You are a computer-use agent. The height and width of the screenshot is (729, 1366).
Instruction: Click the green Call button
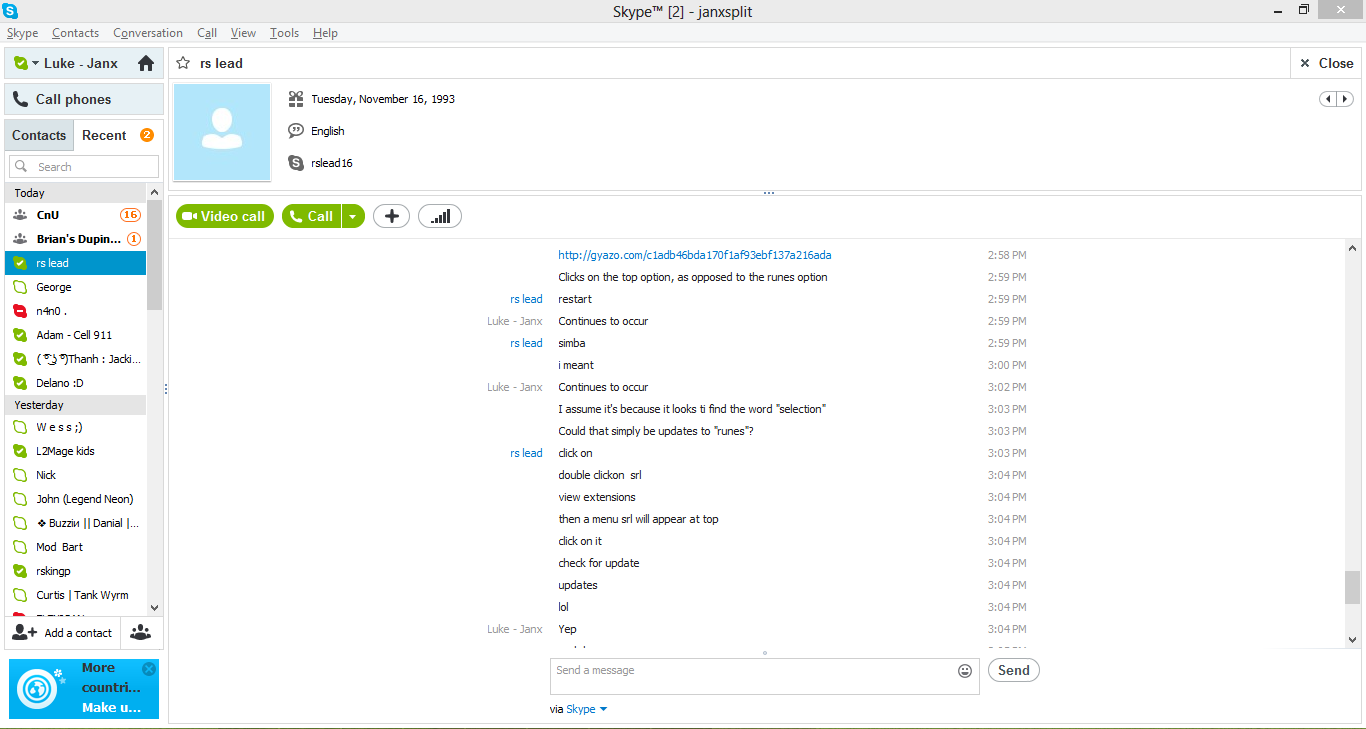tap(312, 216)
